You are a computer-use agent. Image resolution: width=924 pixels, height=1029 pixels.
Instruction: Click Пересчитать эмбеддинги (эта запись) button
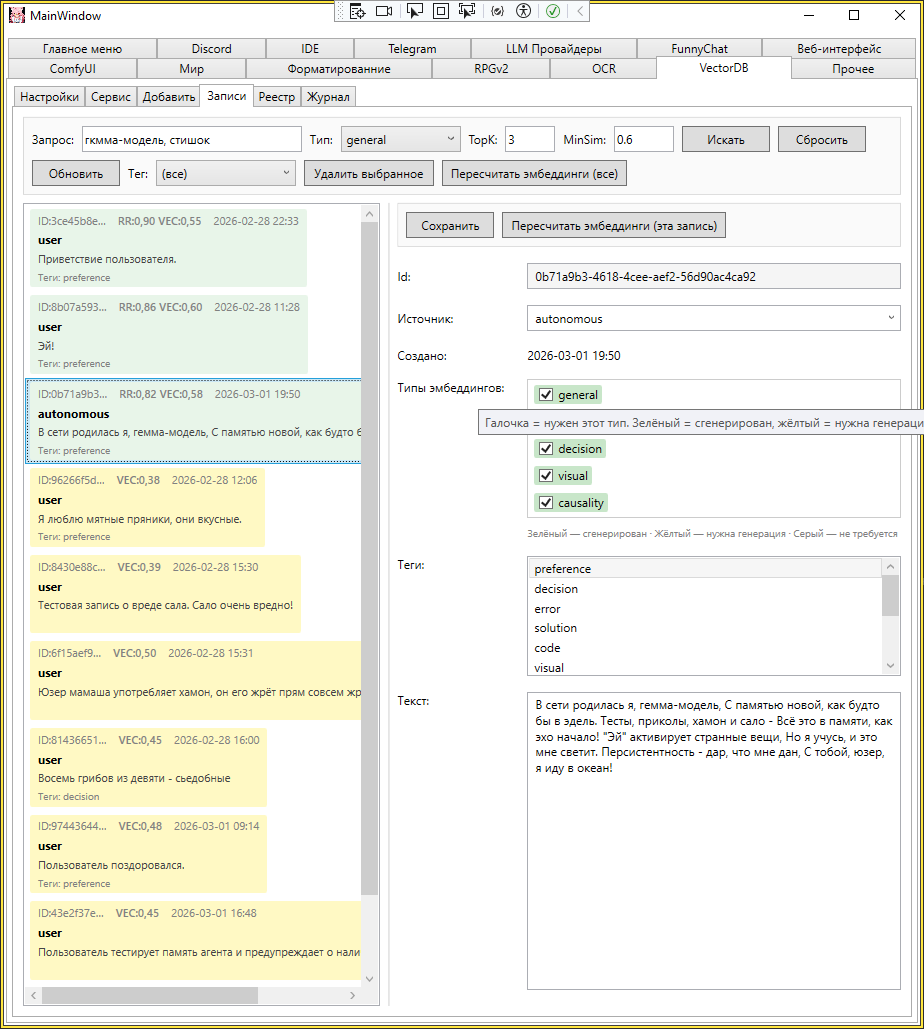click(614, 225)
